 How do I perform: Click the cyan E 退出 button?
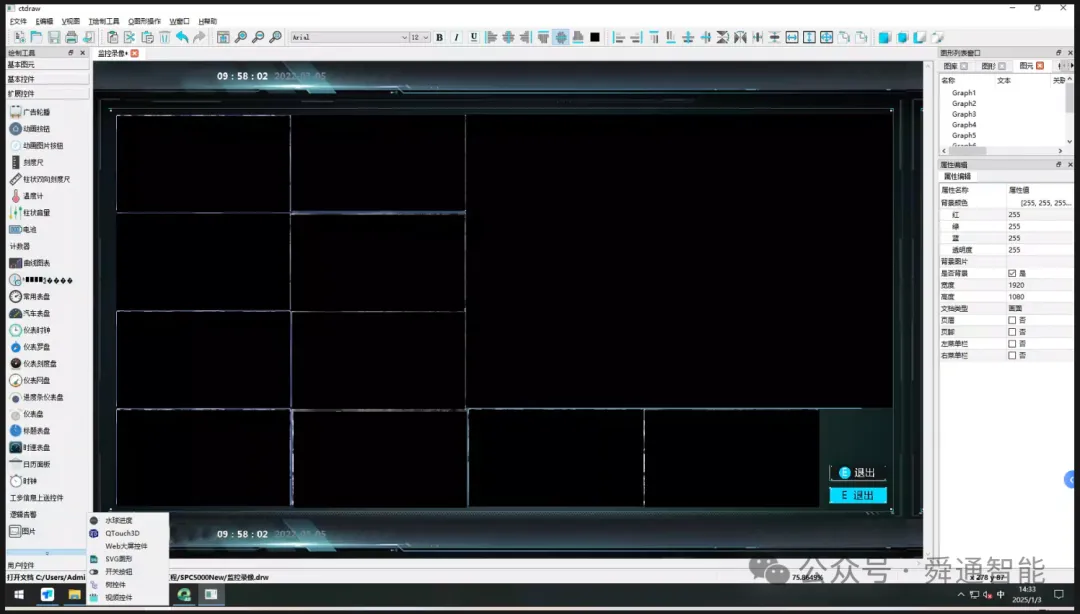click(x=858, y=495)
